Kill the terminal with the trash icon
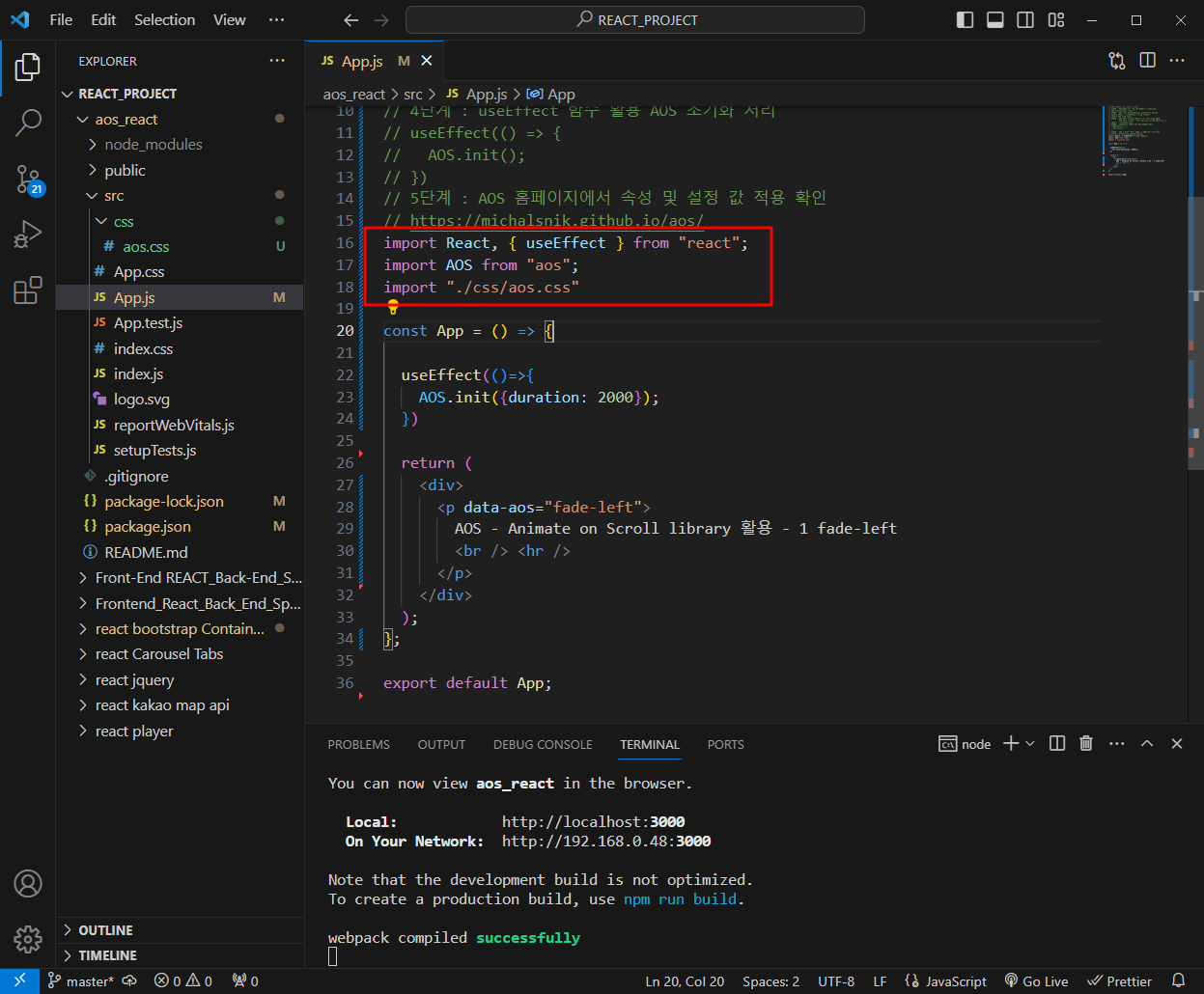Screen dimensions: 1204x994 click(1086, 743)
